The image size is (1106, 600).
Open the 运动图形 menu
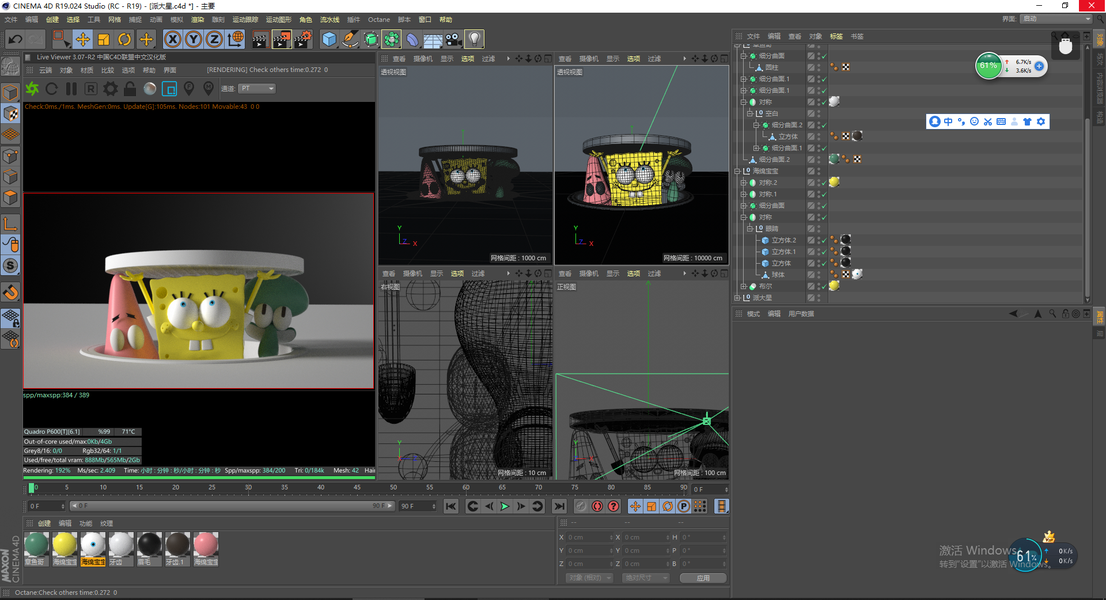point(279,20)
